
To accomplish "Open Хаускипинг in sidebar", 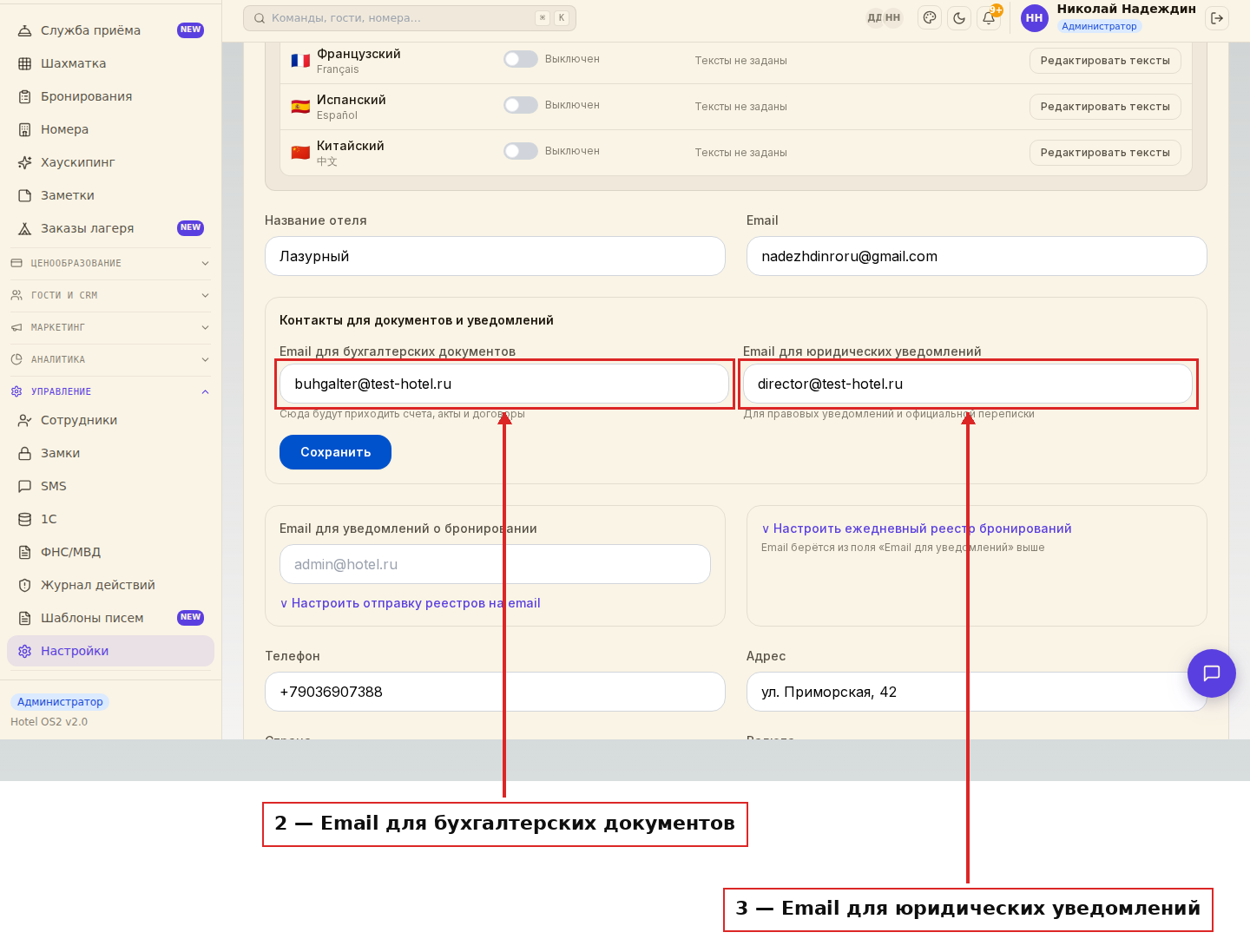I will [110, 162].
